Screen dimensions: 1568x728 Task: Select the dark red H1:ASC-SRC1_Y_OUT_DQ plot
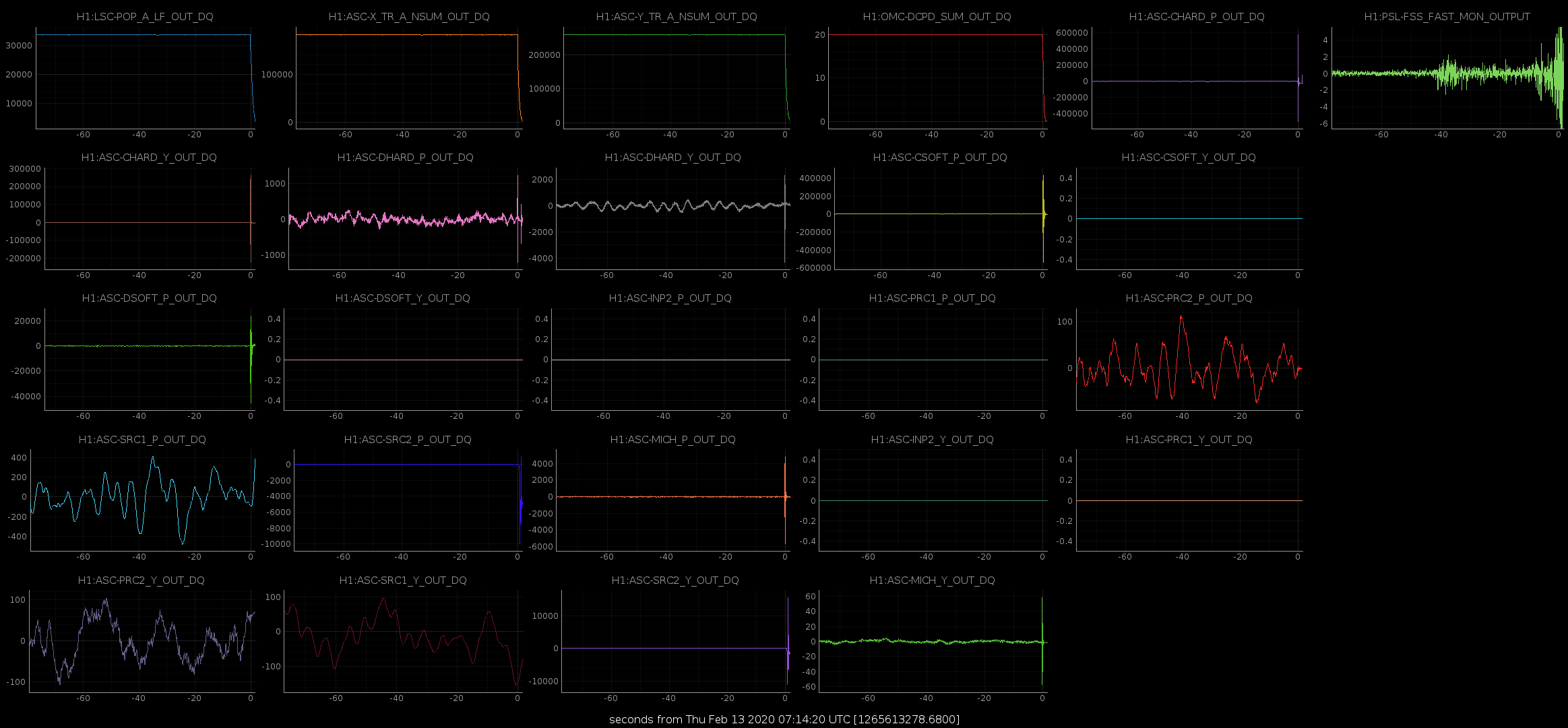pyautogui.click(x=403, y=641)
